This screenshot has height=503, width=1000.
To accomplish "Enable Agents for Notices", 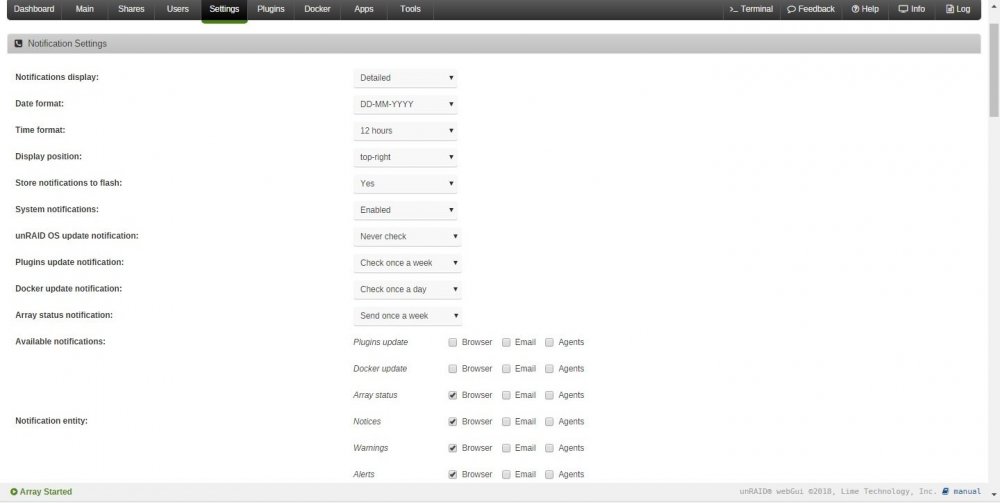I will [550, 421].
